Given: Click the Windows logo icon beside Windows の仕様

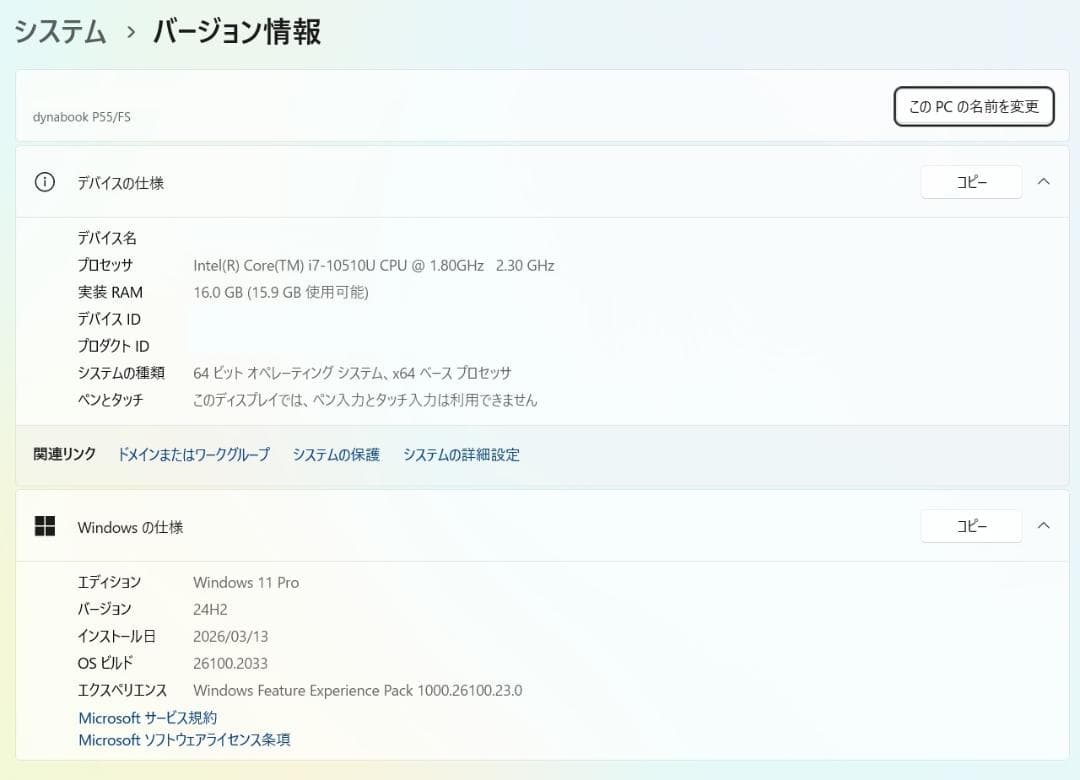Looking at the screenshot, I should point(45,526).
